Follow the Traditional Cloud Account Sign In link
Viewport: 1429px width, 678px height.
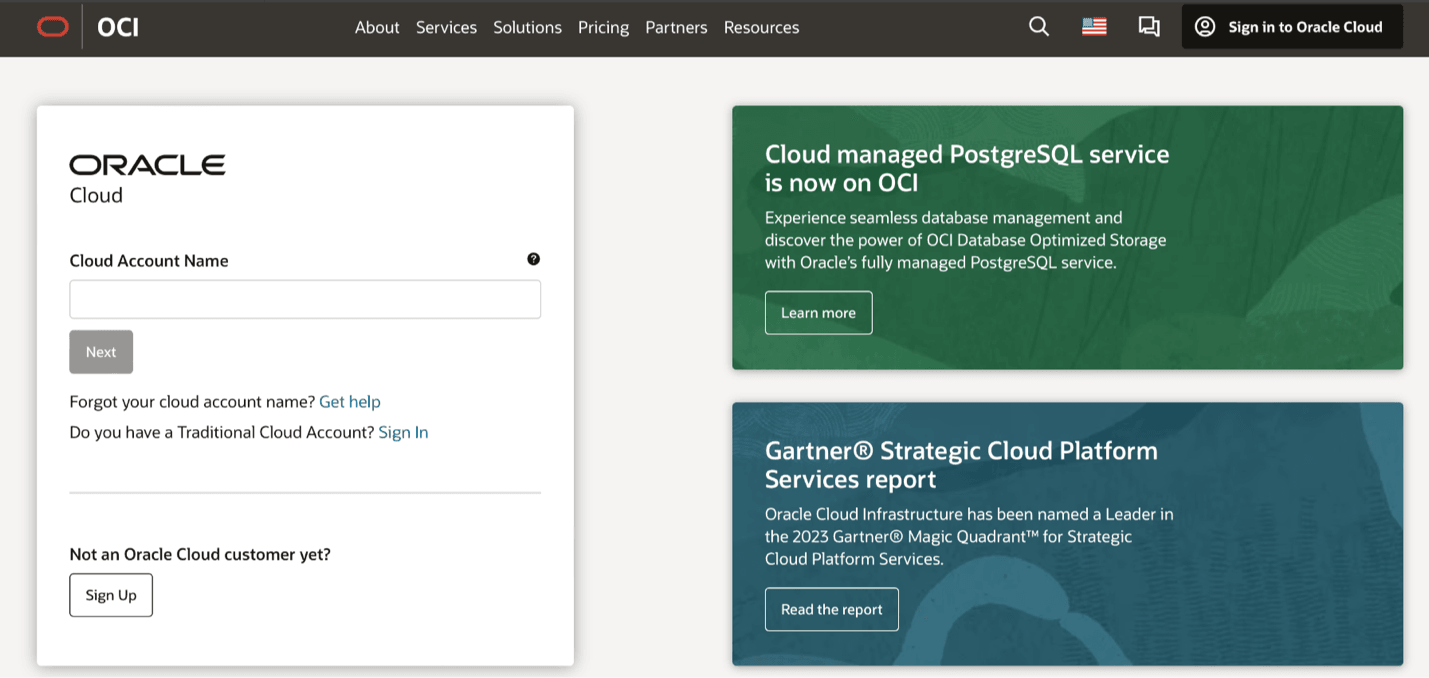pos(403,432)
